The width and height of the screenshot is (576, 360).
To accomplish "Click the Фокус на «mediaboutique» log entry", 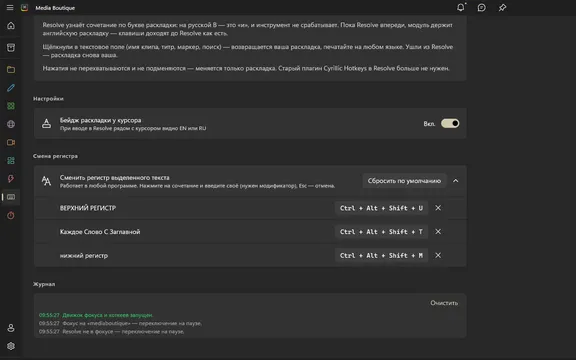I will pyautogui.click(x=120, y=323).
